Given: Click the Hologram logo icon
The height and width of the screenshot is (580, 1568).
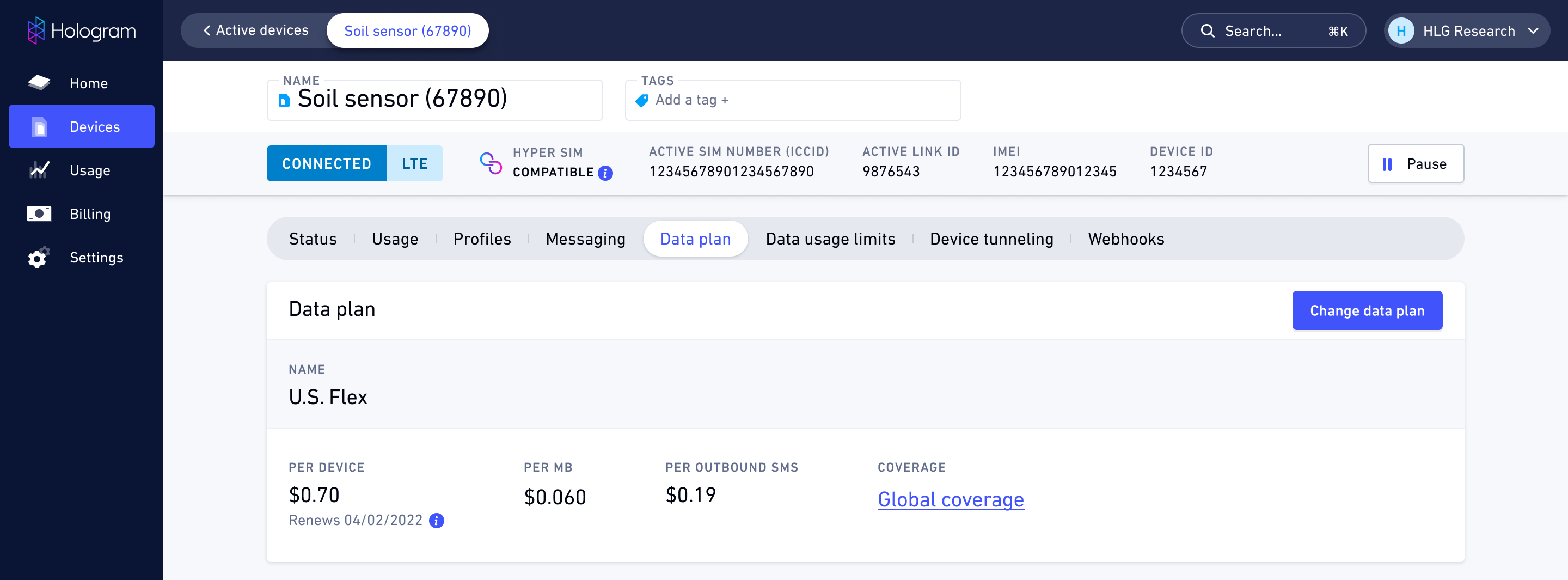Looking at the screenshot, I should pyautogui.click(x=36, y=30).
